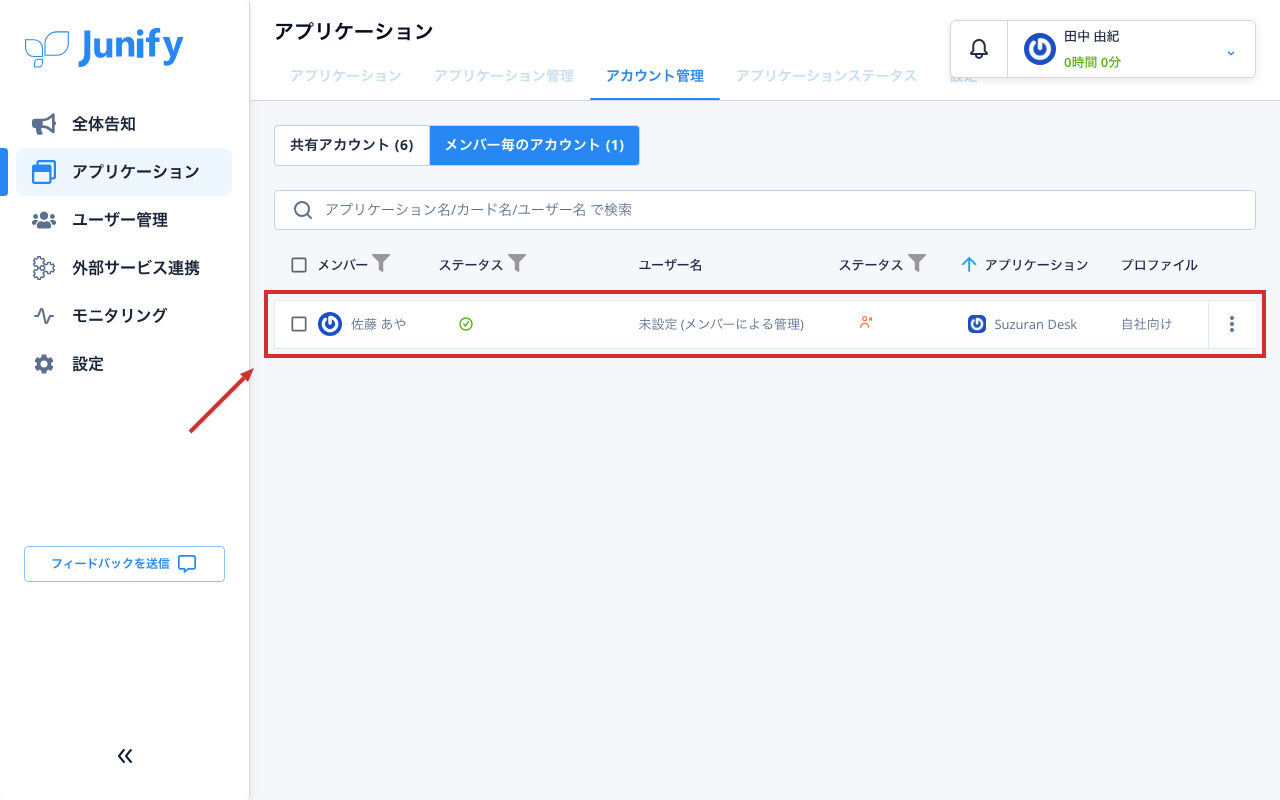Collapse the sidebar with double chevron

pos(125,756)
